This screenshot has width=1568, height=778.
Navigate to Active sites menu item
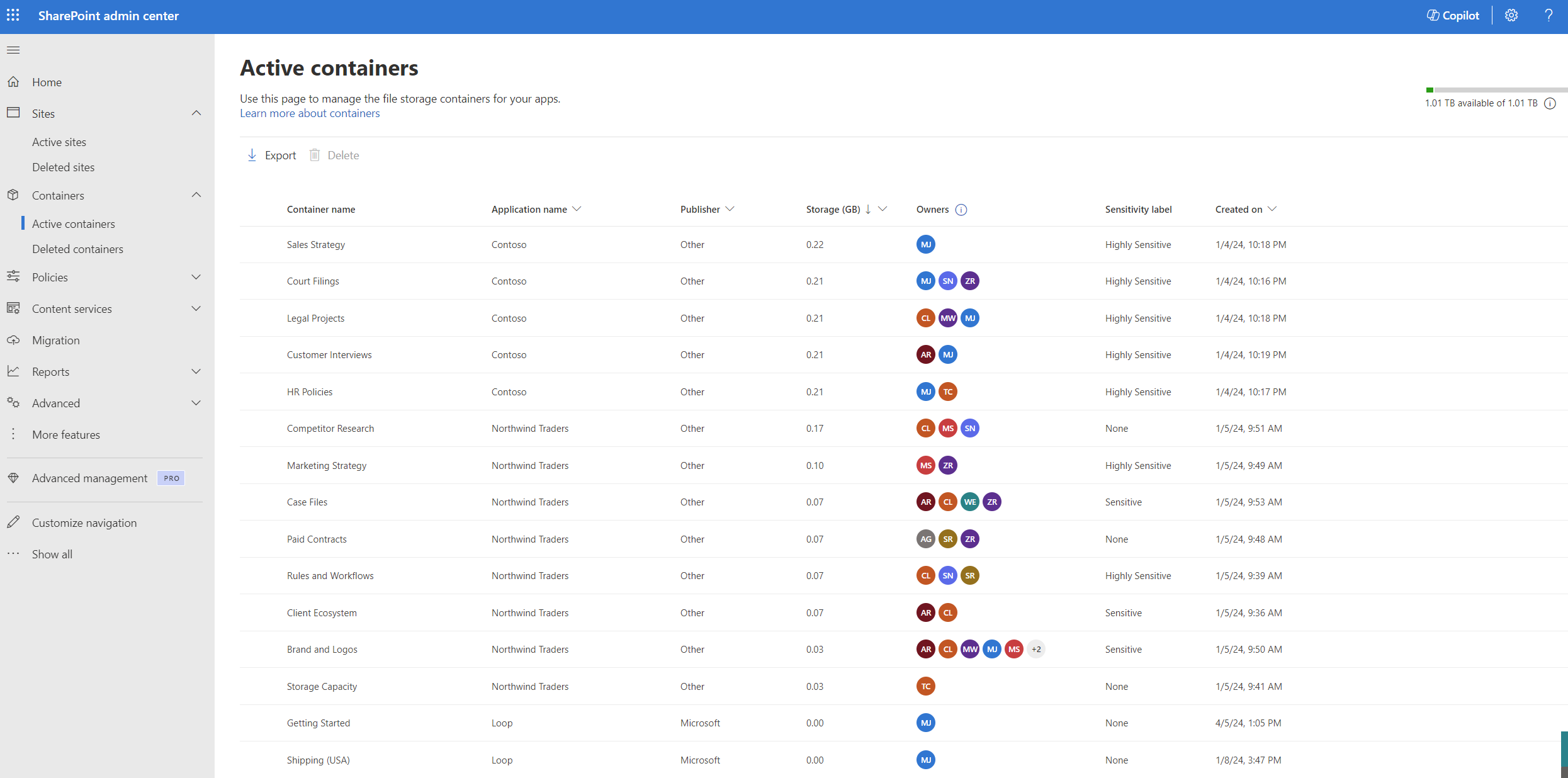(x=58, y=141)
